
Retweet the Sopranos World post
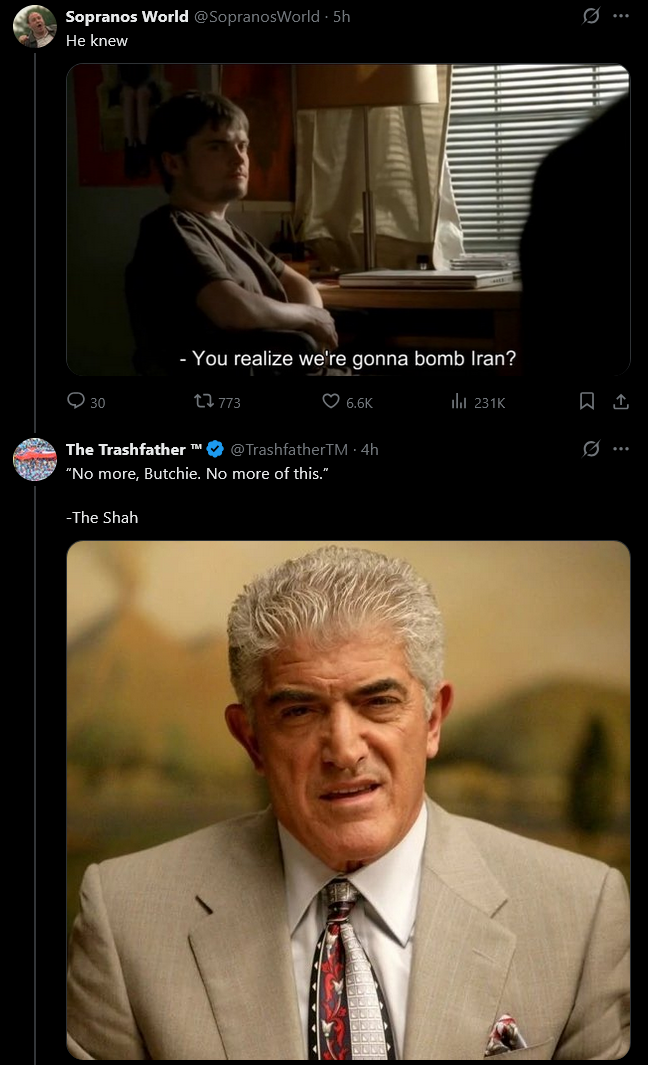[217, 401]
